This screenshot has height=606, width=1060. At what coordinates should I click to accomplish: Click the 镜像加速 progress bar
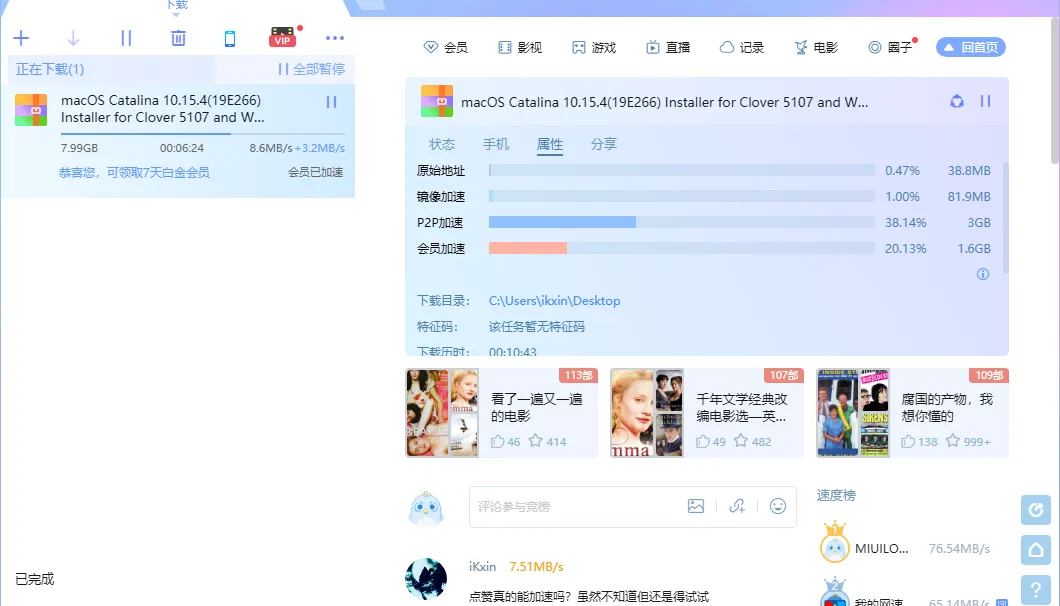point(681,196)
